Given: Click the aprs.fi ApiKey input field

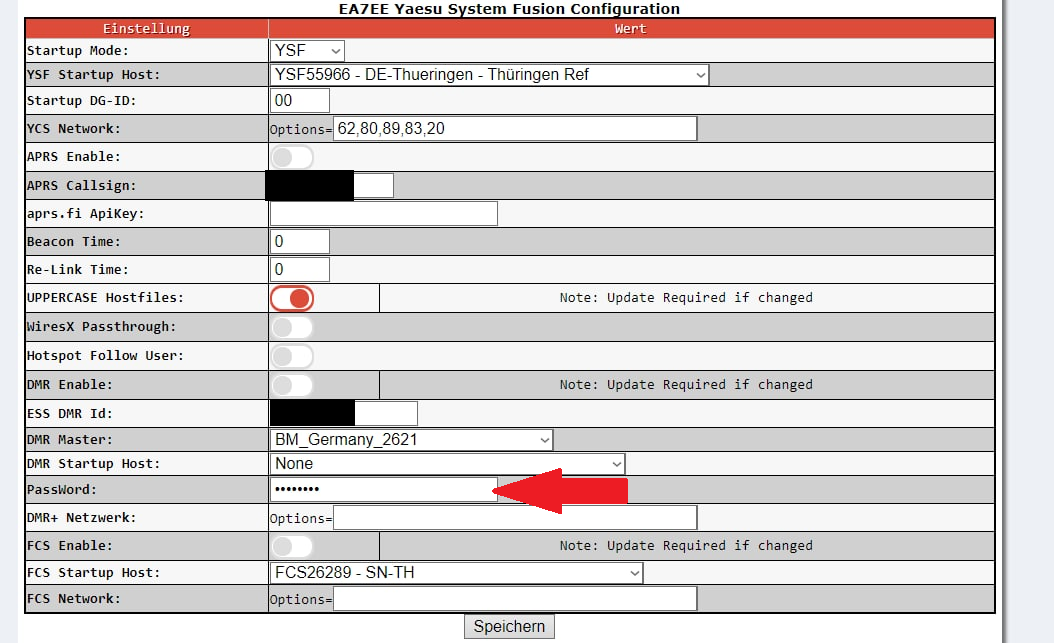Looking at the screenshot, I should coord(384,214).
